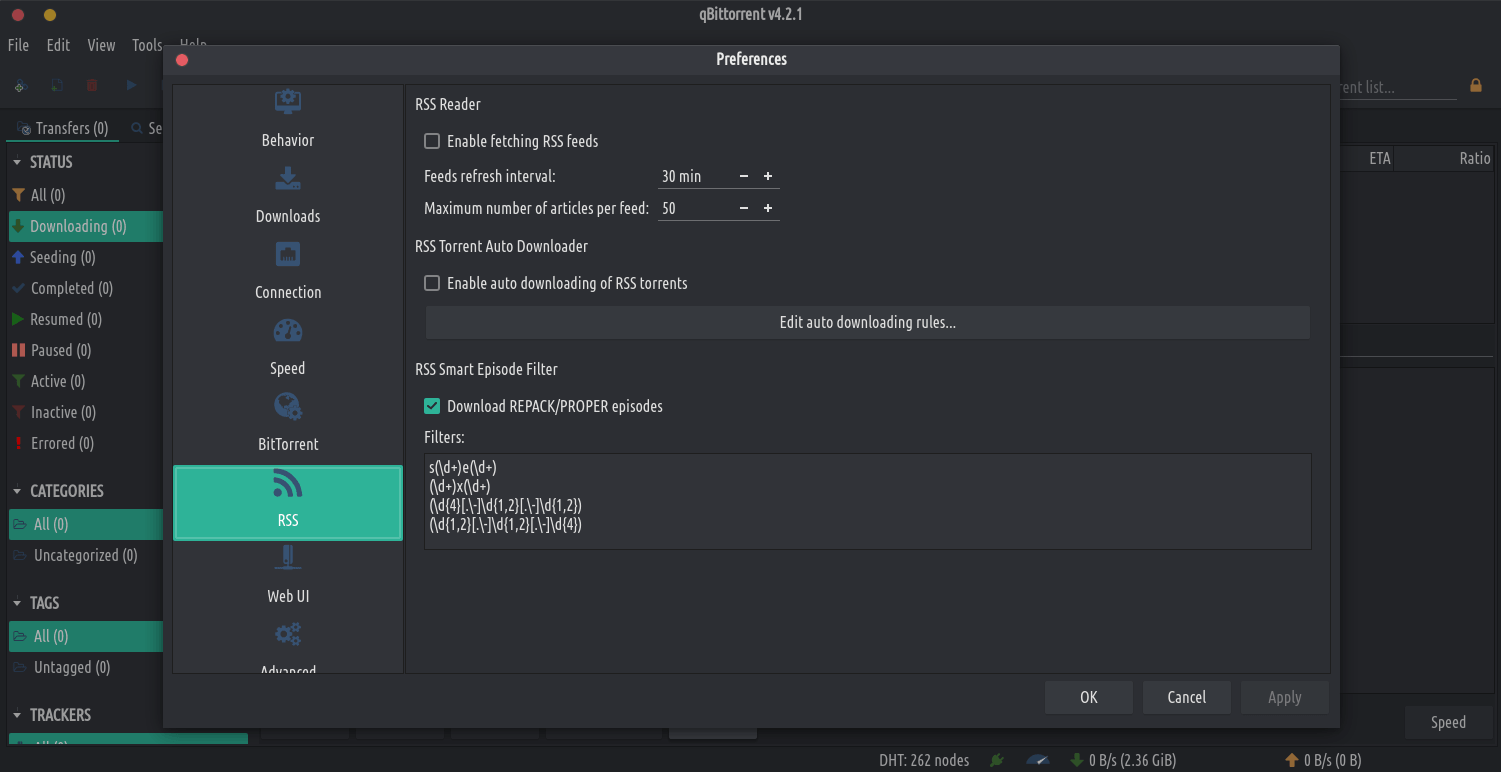The image size is (1501, 772).
Task: Click DHT: 262 nodes status text
Action: [924, 760]
